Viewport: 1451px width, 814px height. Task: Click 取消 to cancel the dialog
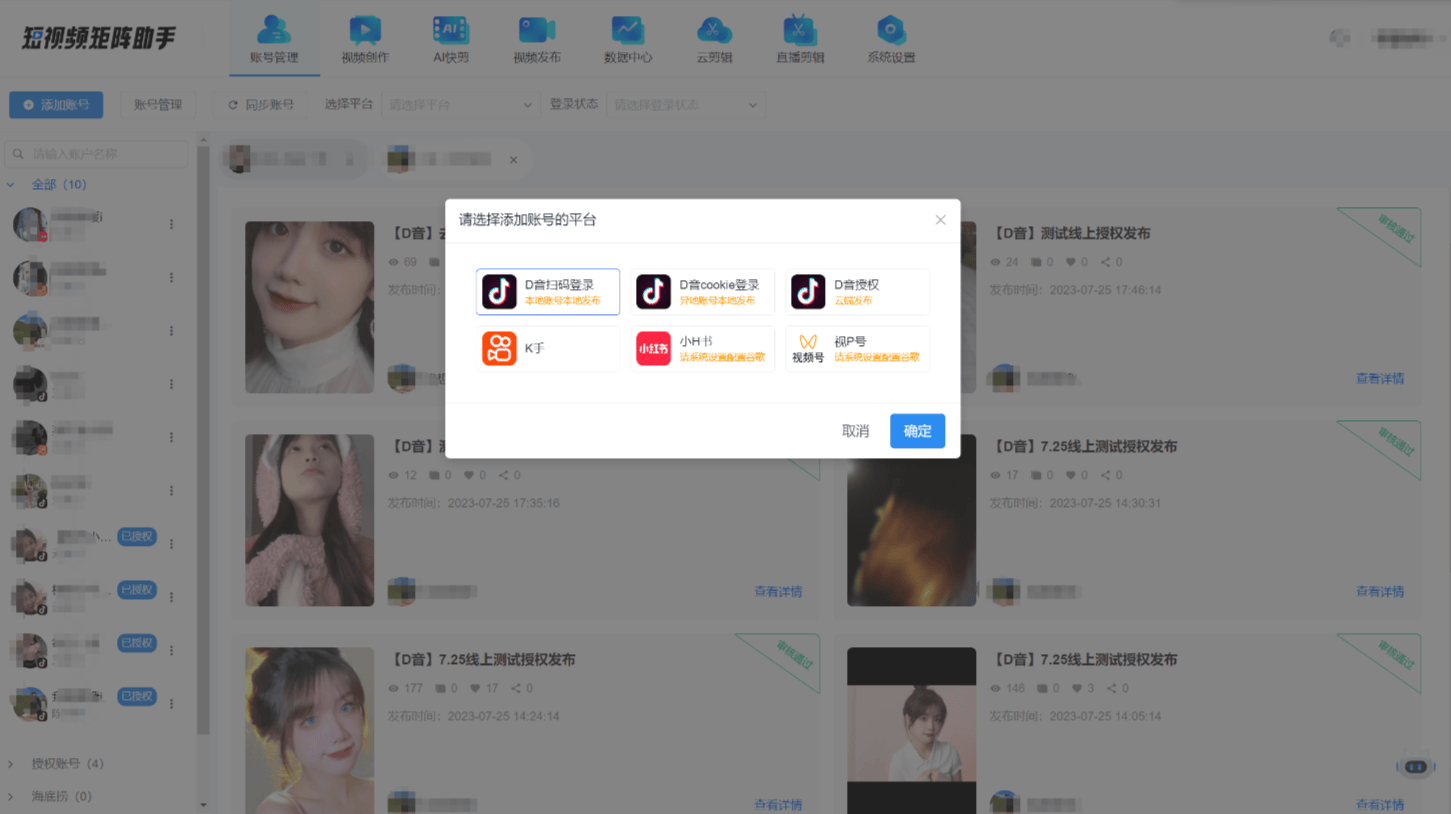pyautogui.click(x=855, y=431)
